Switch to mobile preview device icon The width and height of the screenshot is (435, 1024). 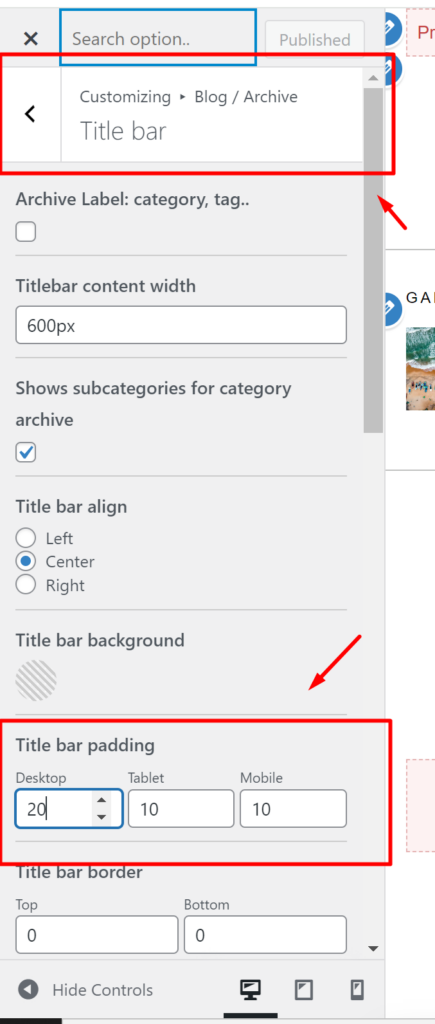[357, 990]
